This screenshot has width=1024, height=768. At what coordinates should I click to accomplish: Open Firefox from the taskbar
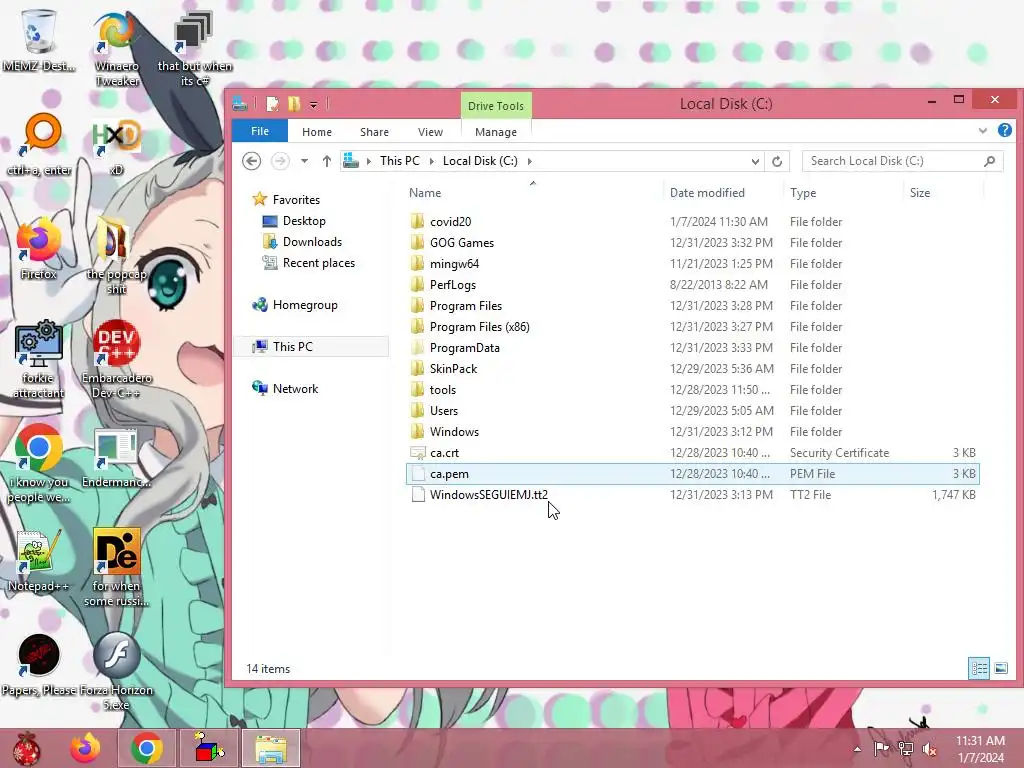(86, 748)
